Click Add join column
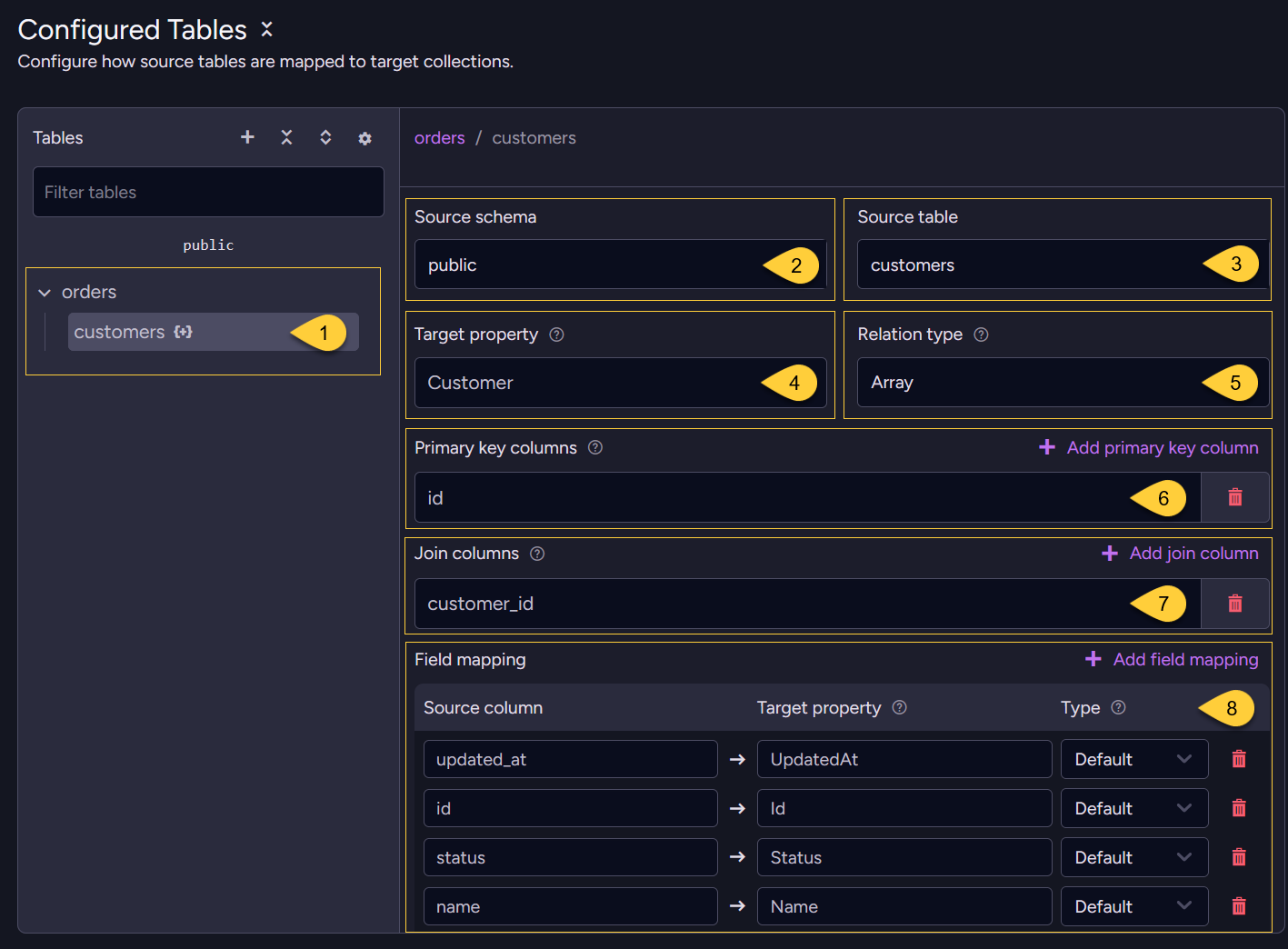The width and height of the screenshot is (1288, 949). pyautogui.click(x=1180, y=553)
